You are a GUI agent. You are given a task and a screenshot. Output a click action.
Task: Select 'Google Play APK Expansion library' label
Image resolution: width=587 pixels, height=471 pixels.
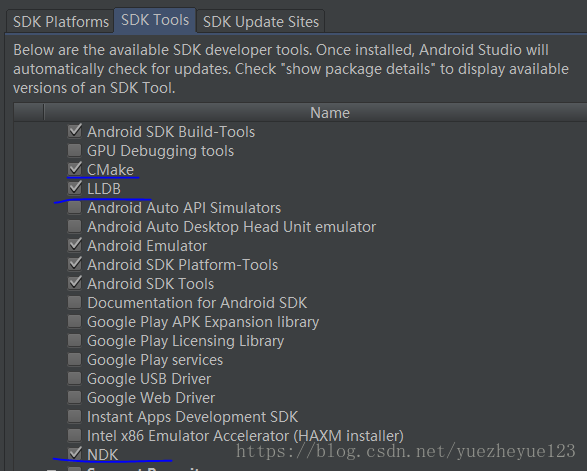pos(203,322)
